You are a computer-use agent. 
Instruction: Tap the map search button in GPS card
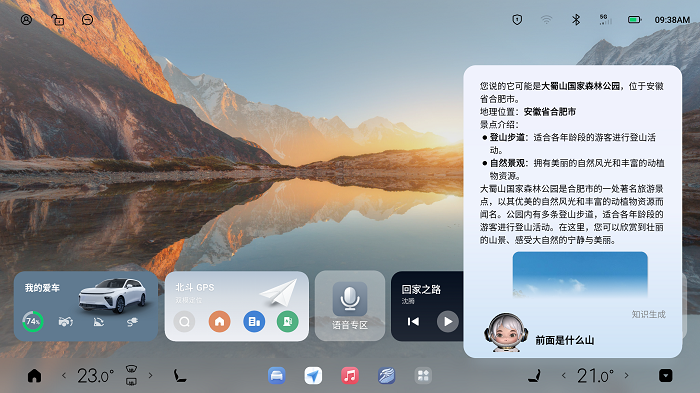click(184, 322)
